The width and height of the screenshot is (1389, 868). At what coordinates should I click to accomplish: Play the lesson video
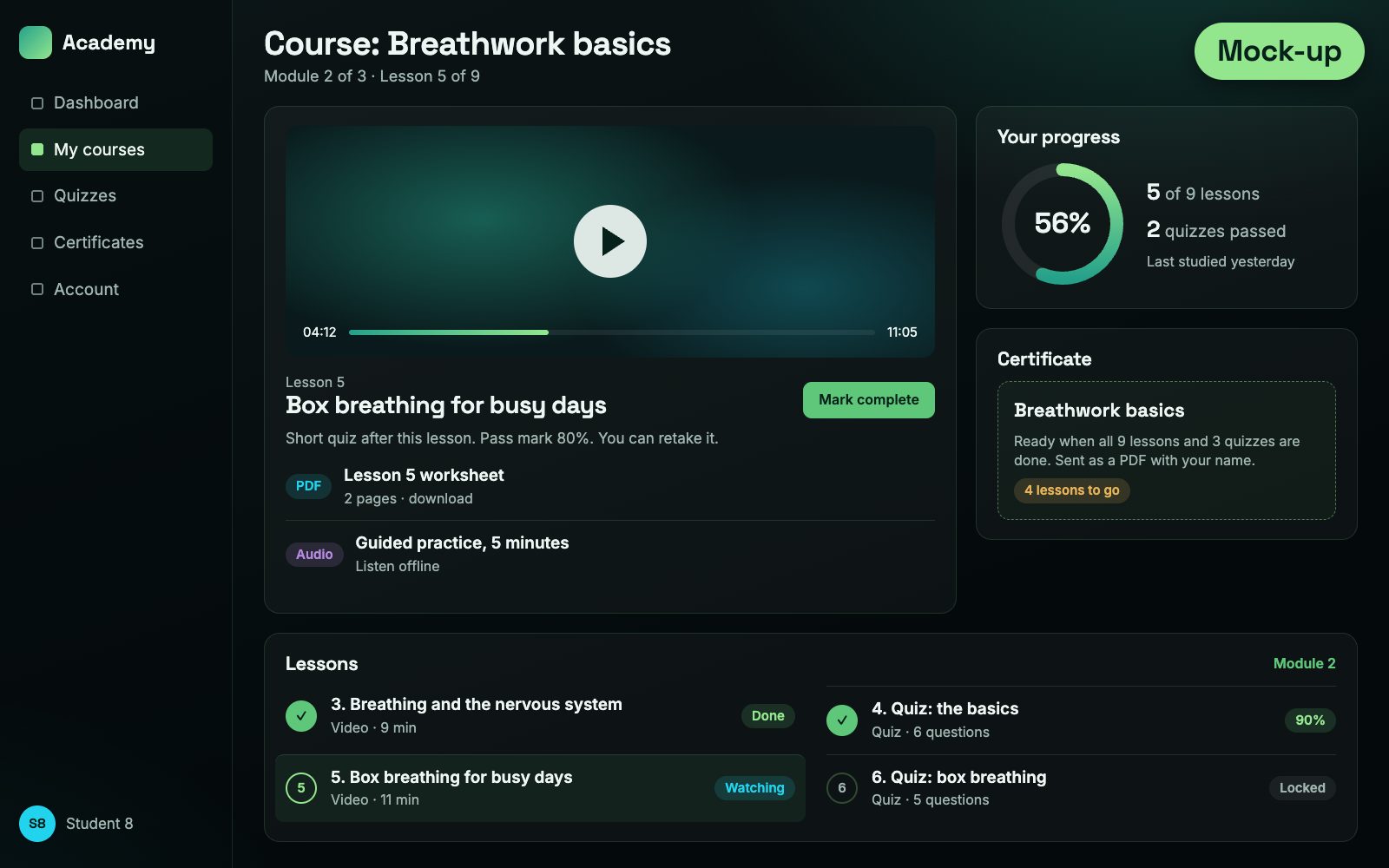tap(610, 241)
